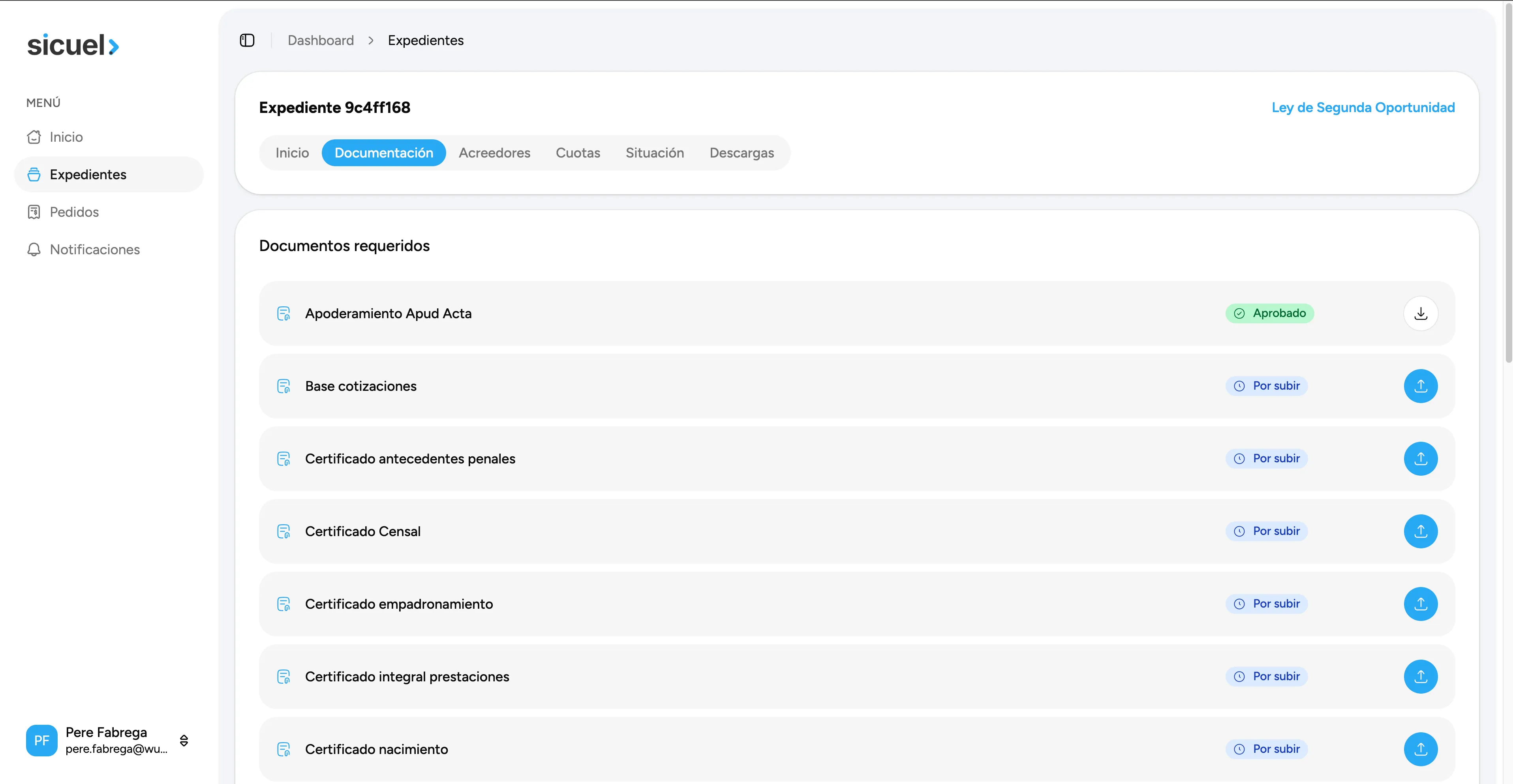1513x784 pixels.
Task: Click document icon of Apoderamiento Apud Acta
Action: pyautogui.click(x=283, y=313)
